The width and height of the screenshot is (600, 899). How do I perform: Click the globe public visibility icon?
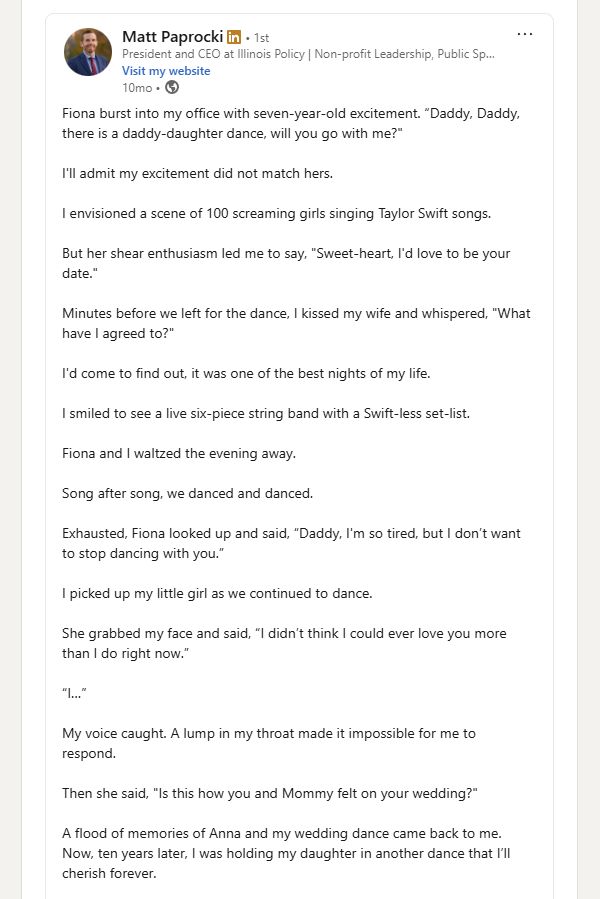[x=172, y=87]
